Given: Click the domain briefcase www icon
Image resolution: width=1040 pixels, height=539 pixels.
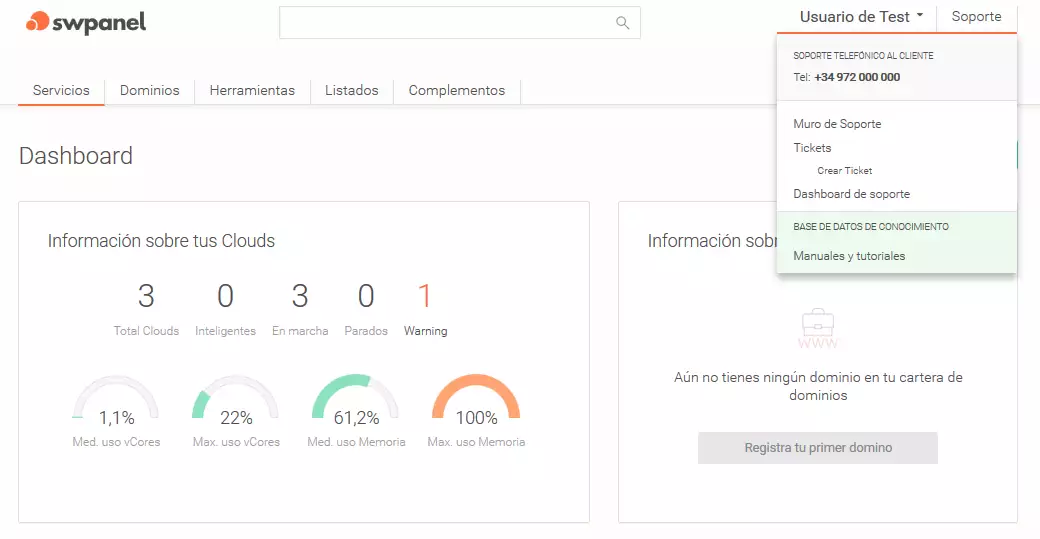Looking at the screenshot, I should tap(817, 329).
